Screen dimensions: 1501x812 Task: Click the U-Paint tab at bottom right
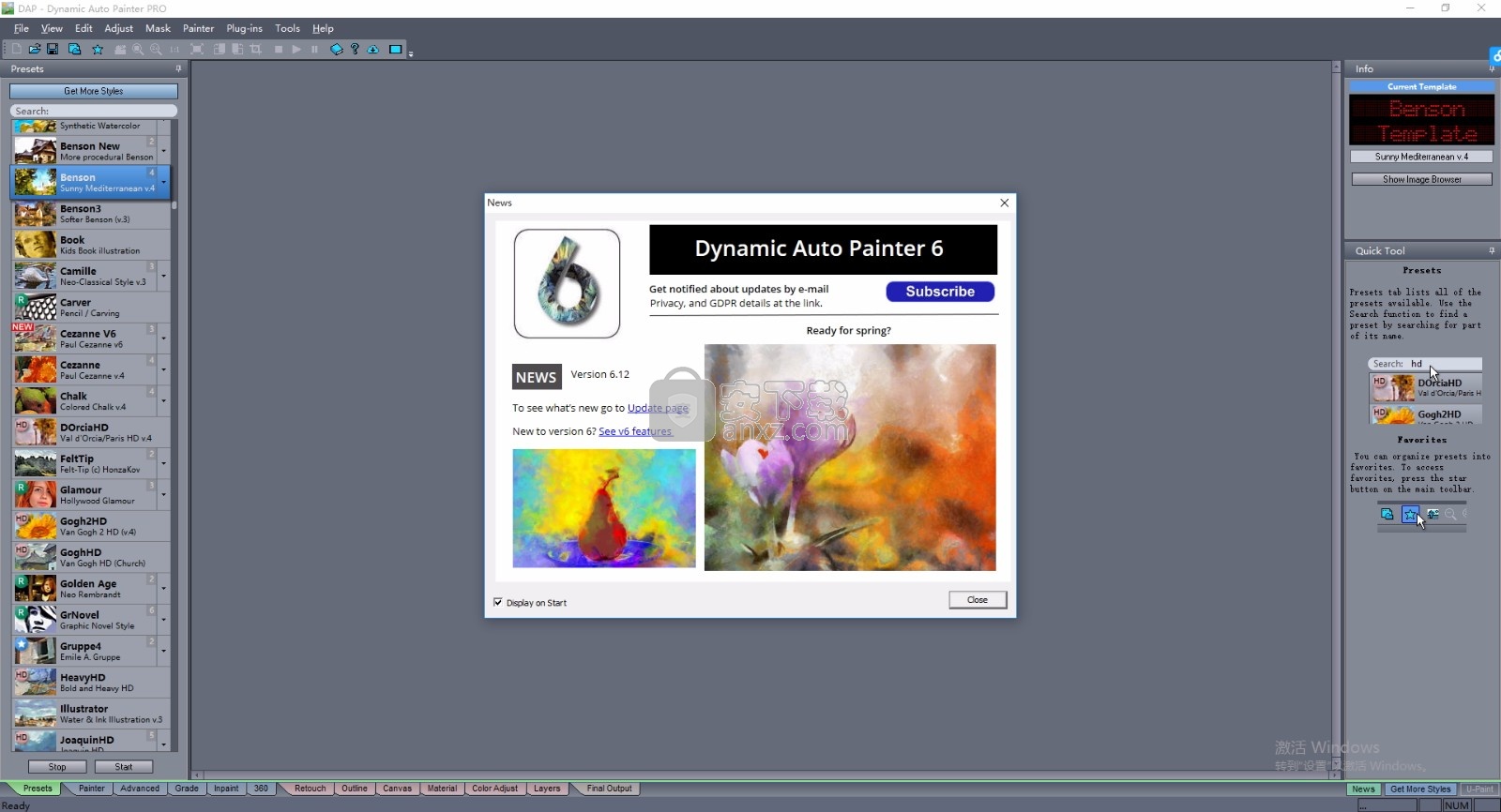[x=1479, y=789]
